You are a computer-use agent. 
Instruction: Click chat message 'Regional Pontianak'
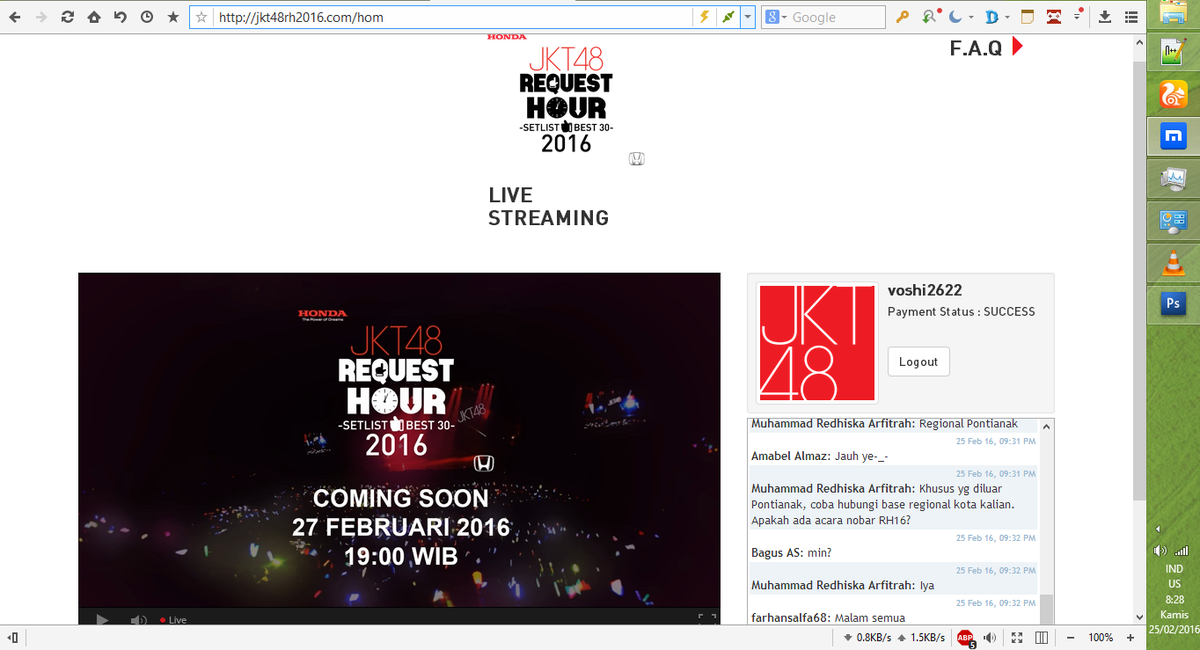pos(968,423)
